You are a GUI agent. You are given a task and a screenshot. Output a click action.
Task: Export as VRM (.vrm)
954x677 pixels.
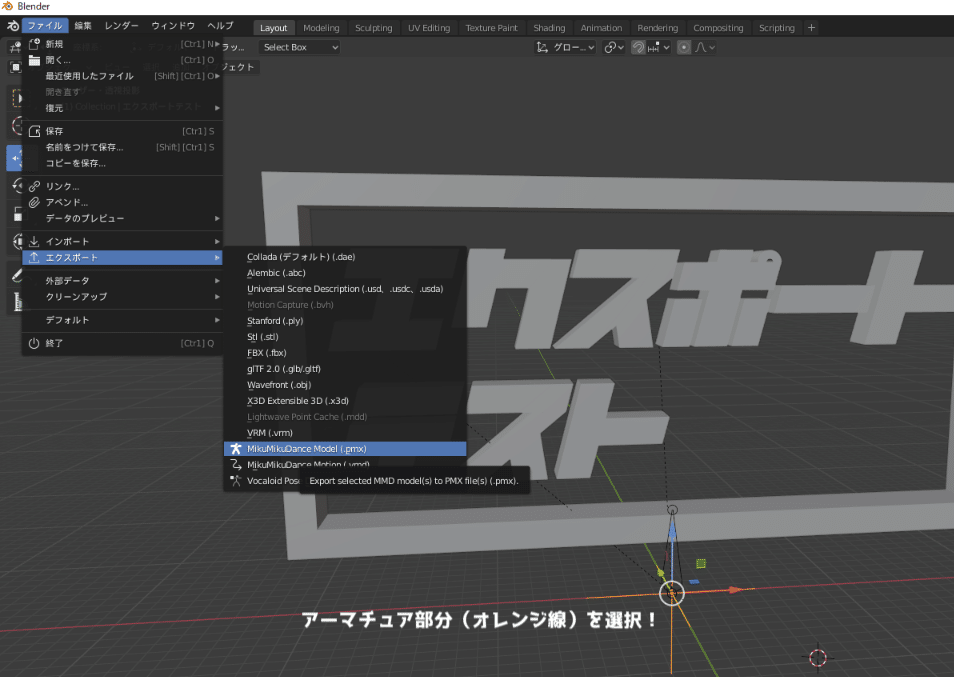click(x=345, y=433)
